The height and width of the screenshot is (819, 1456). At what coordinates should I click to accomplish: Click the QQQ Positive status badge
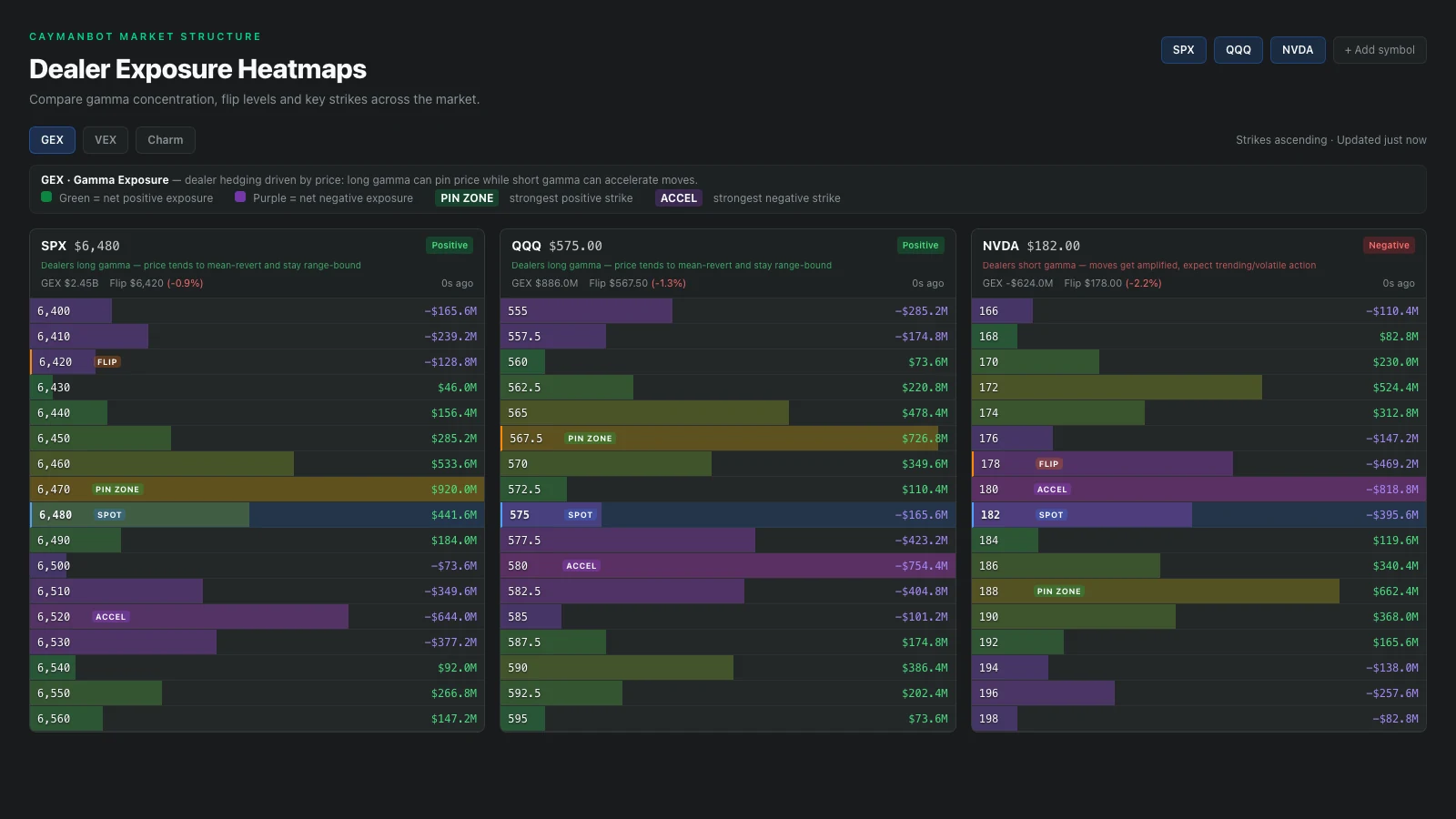(x=920, y=246)
